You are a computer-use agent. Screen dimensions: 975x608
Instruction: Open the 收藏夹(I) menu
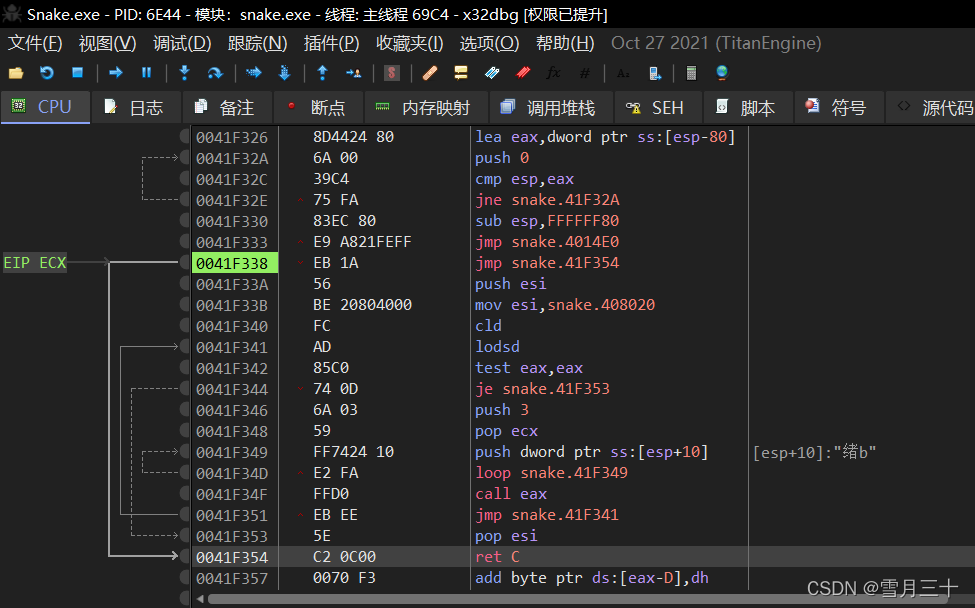(409, 43)
